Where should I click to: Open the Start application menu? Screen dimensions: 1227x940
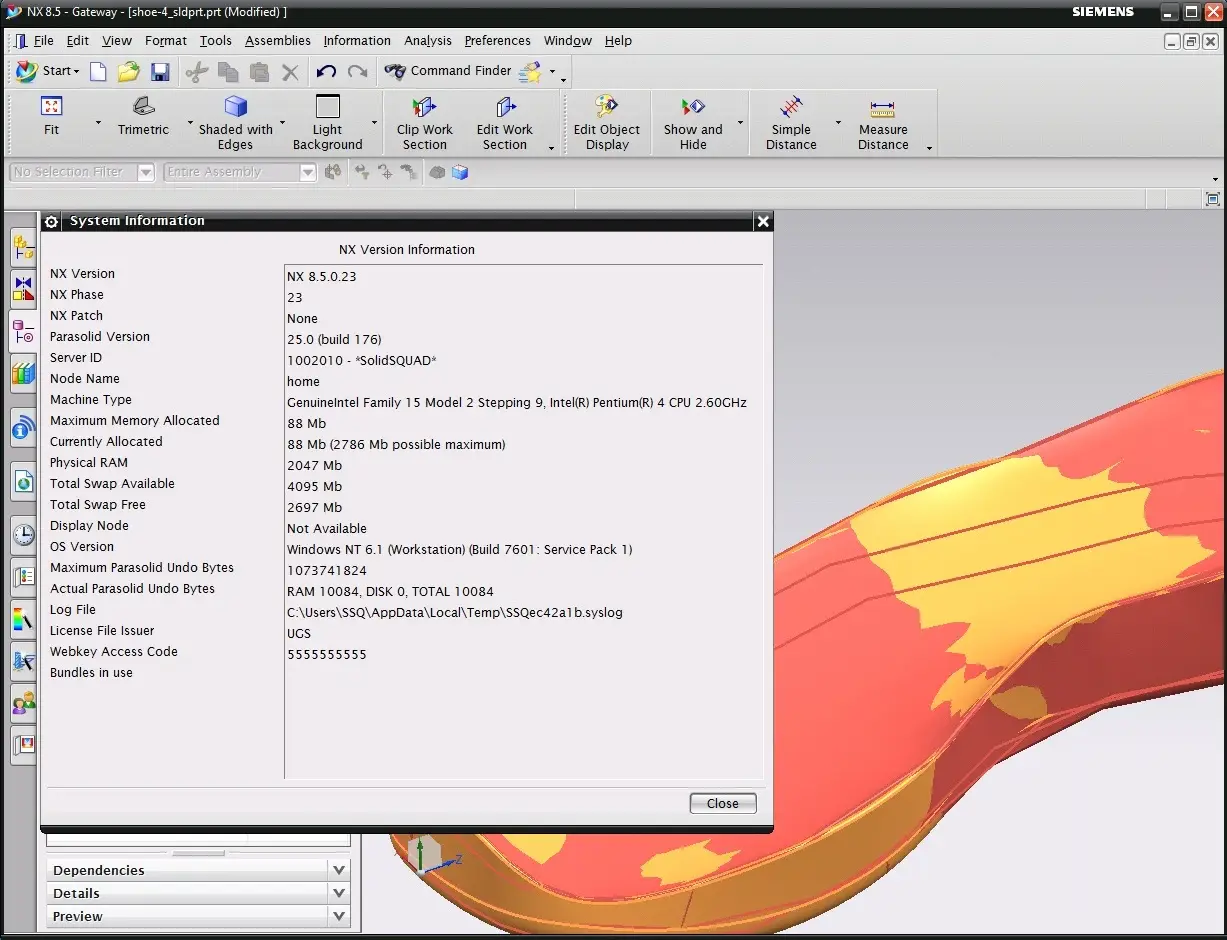47,71
